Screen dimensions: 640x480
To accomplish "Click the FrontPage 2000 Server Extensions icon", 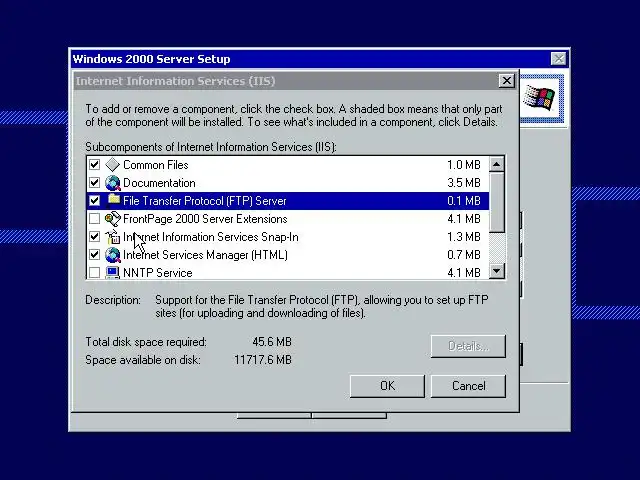I will coord(113,219).
